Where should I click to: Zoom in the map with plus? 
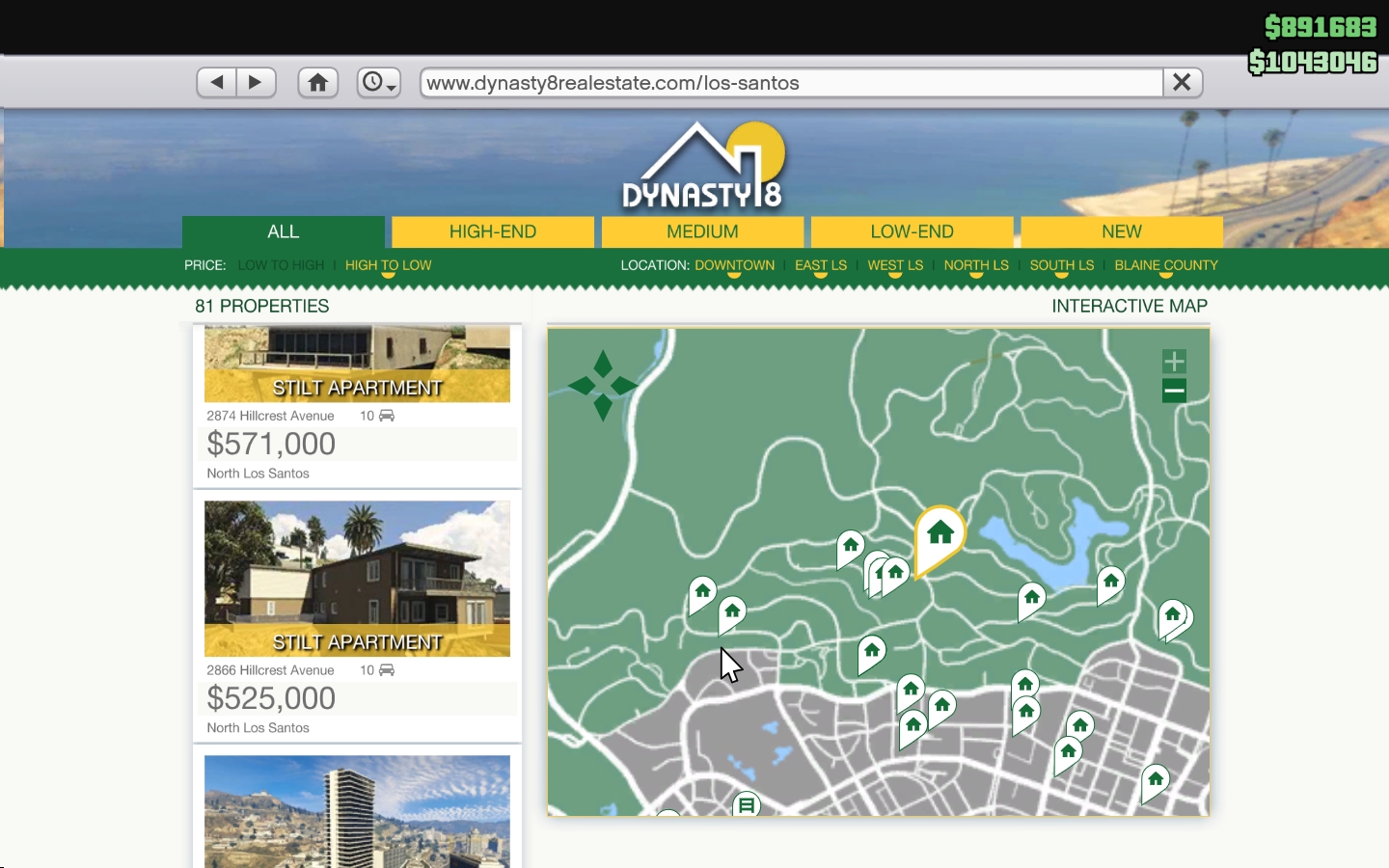1174,362
